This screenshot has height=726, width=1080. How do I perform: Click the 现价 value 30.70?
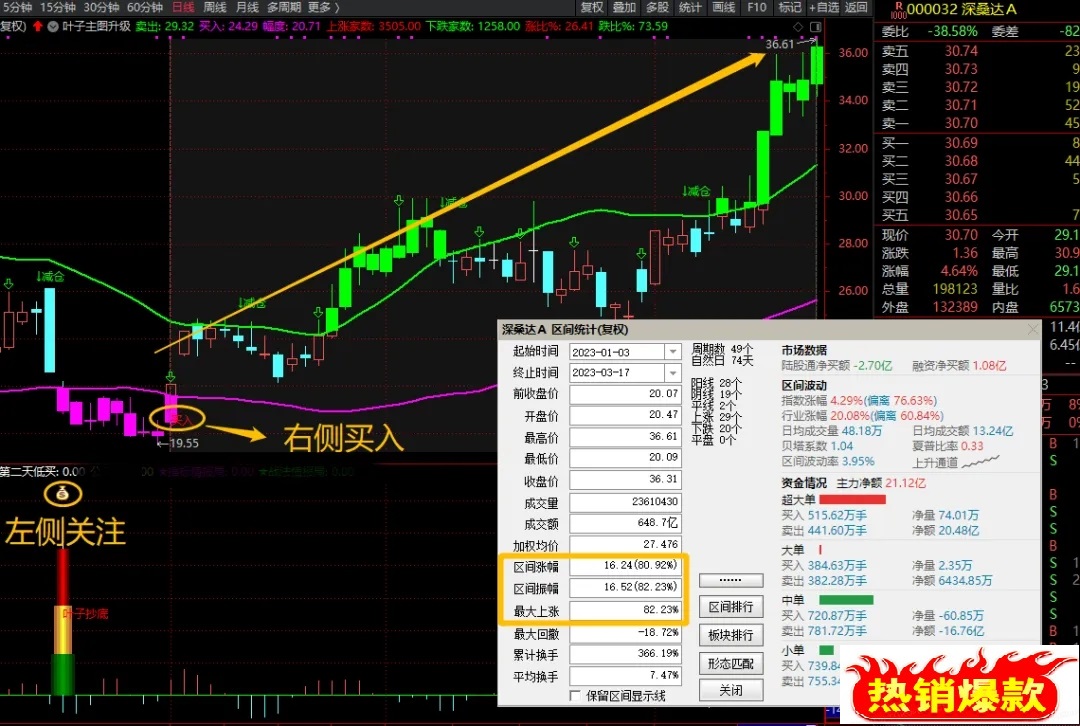tap(961, 235)
